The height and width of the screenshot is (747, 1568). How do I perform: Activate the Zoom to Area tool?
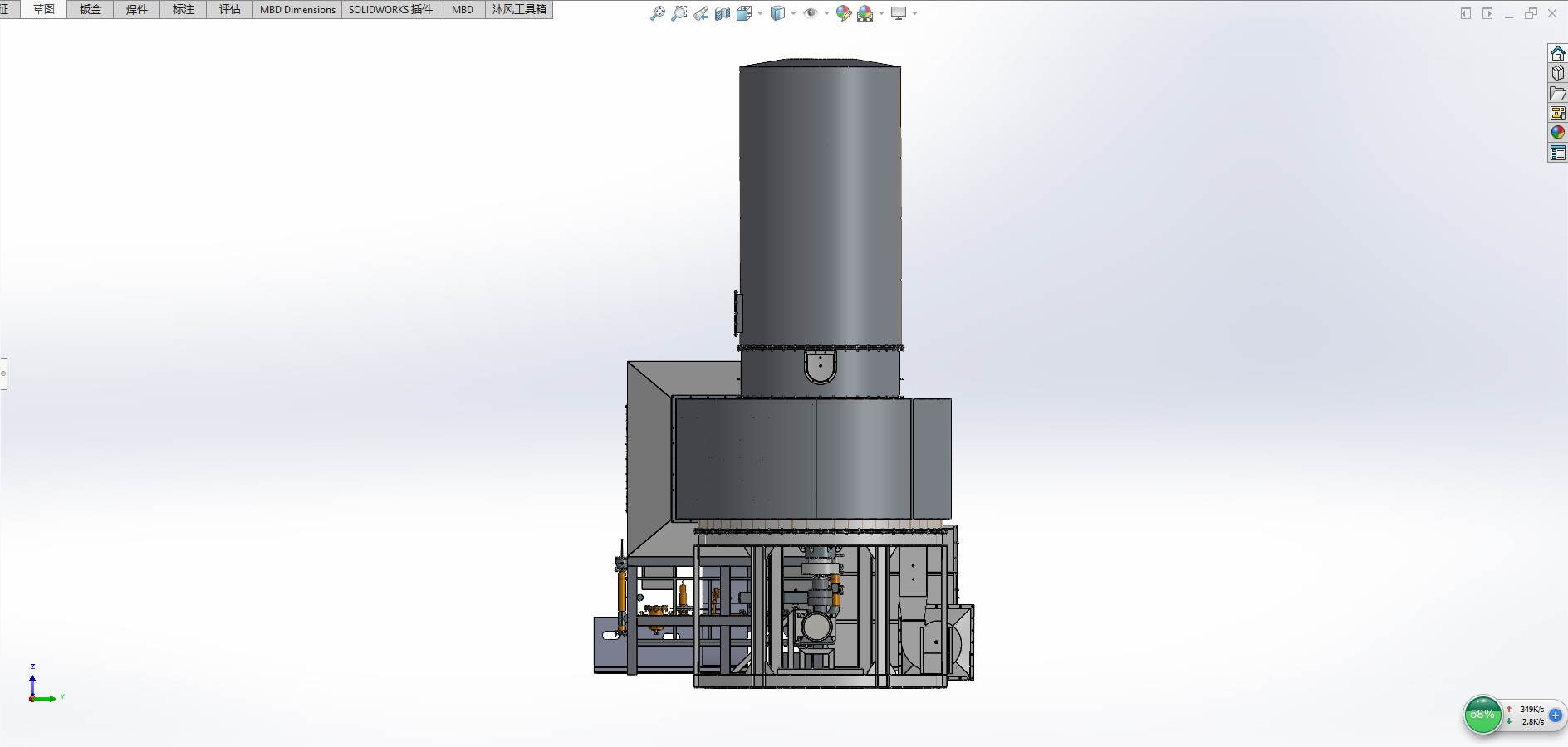[x=679, y=13]
